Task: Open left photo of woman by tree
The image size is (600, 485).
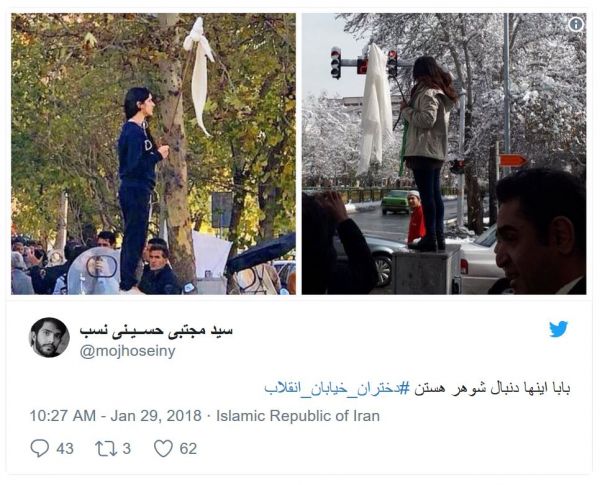Action: click(153, 154)
